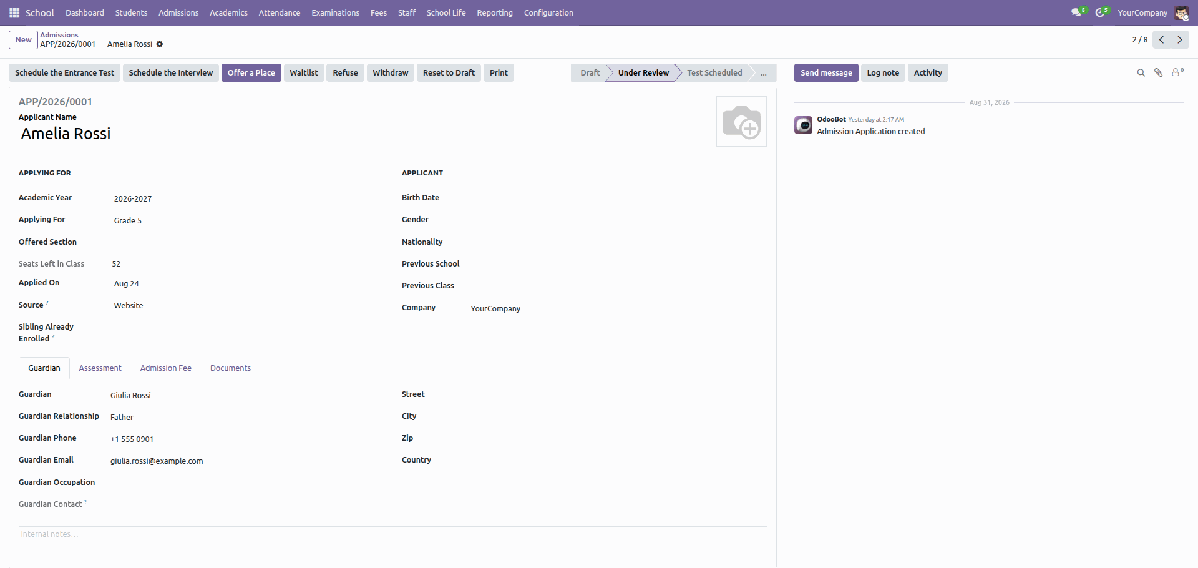
Task: Click the Refuse button
Action: pos(345,73)
